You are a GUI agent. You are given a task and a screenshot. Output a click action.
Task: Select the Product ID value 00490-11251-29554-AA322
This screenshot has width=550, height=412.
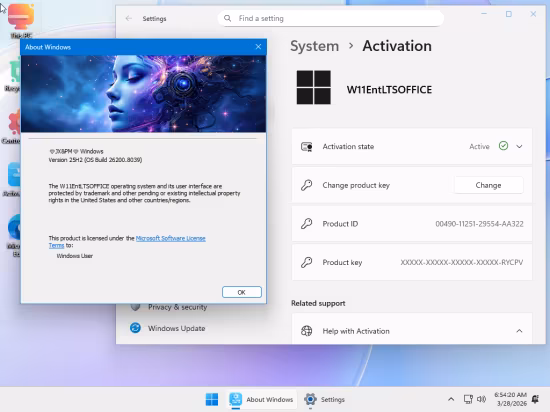pos(479,224)
